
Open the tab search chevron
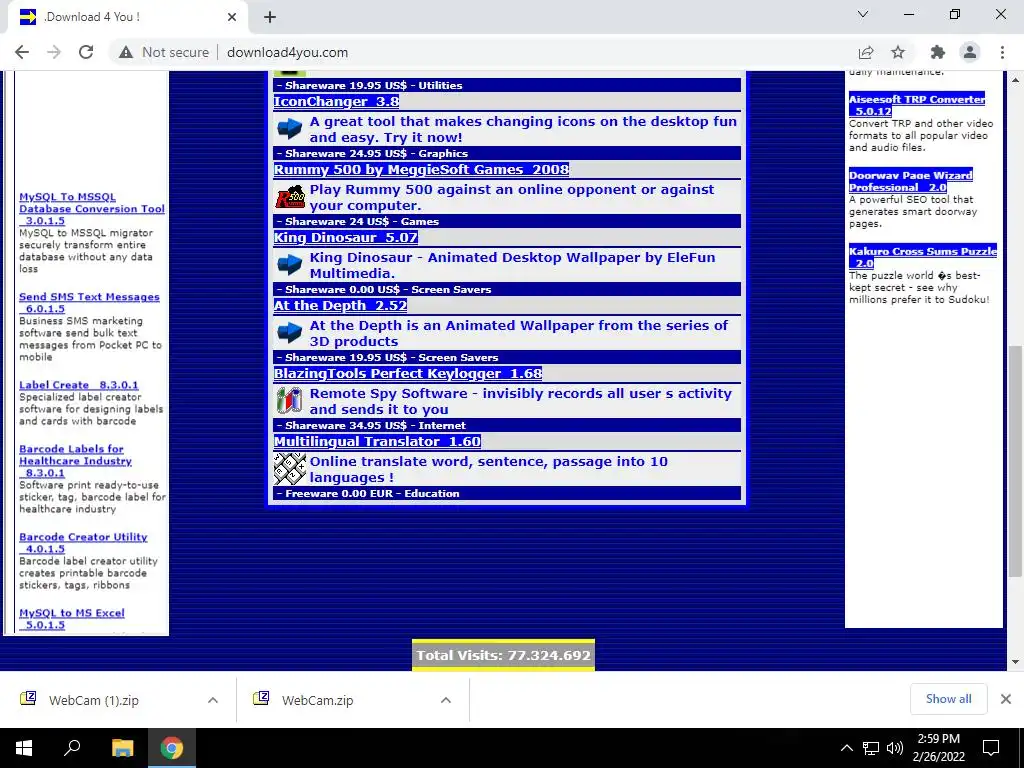[x=863, y=14]
